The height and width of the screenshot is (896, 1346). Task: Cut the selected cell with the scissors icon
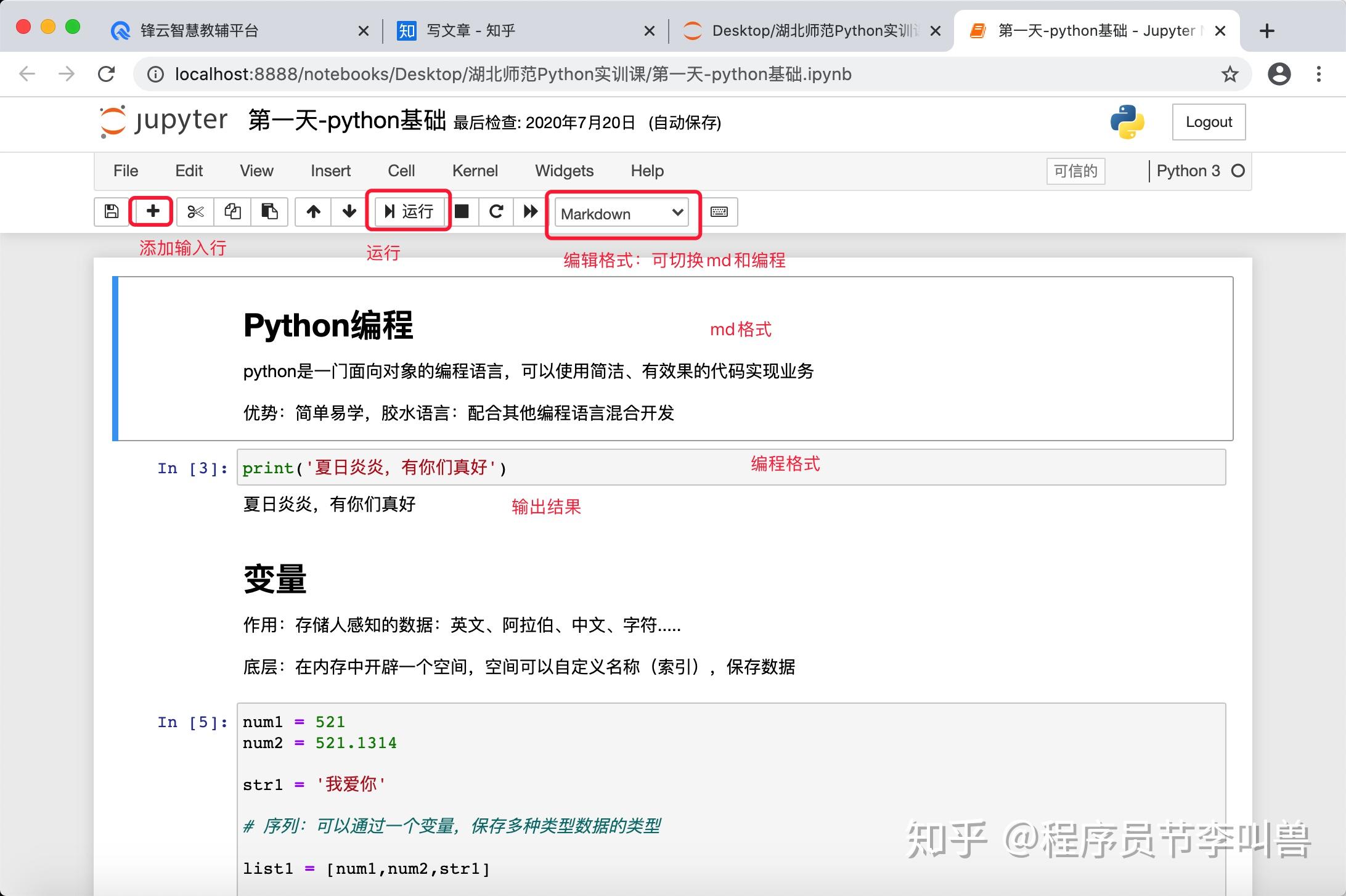[194, 211]
